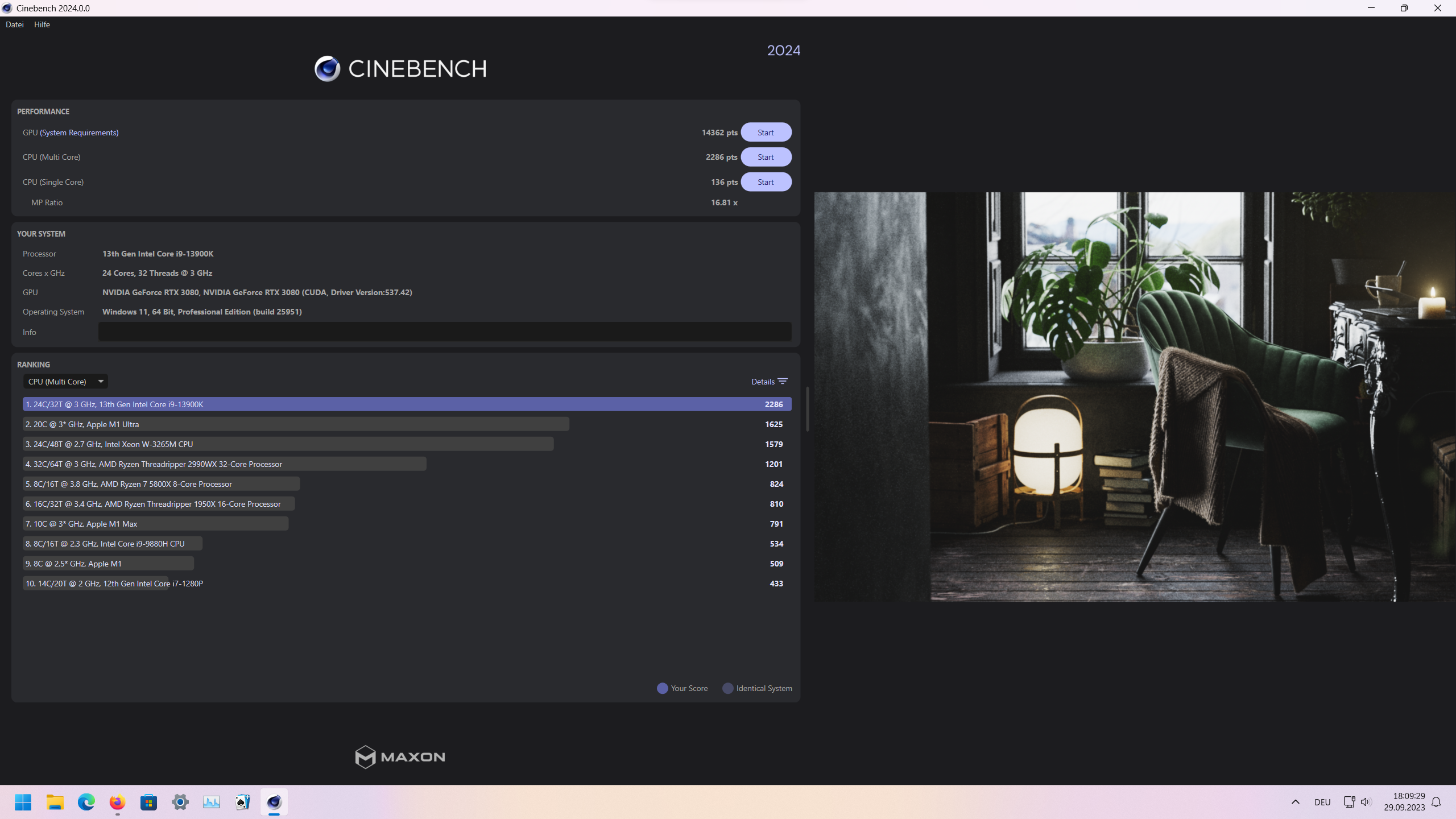1456x819 pixels.
Task: Click the rendered room scene preview
Action: [1135, 396]
